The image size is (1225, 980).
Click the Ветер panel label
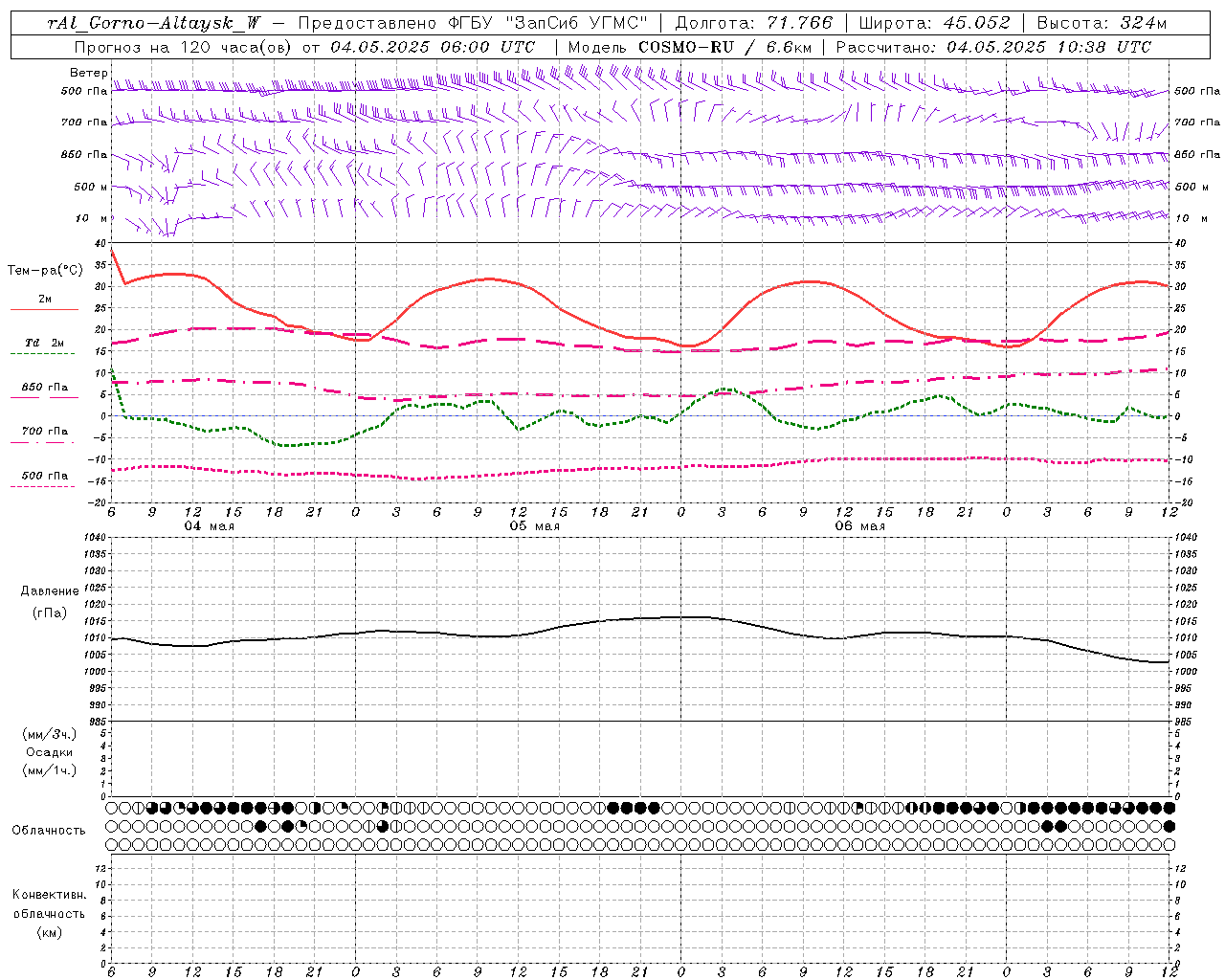pyautogui.click(x=88, y=73)
